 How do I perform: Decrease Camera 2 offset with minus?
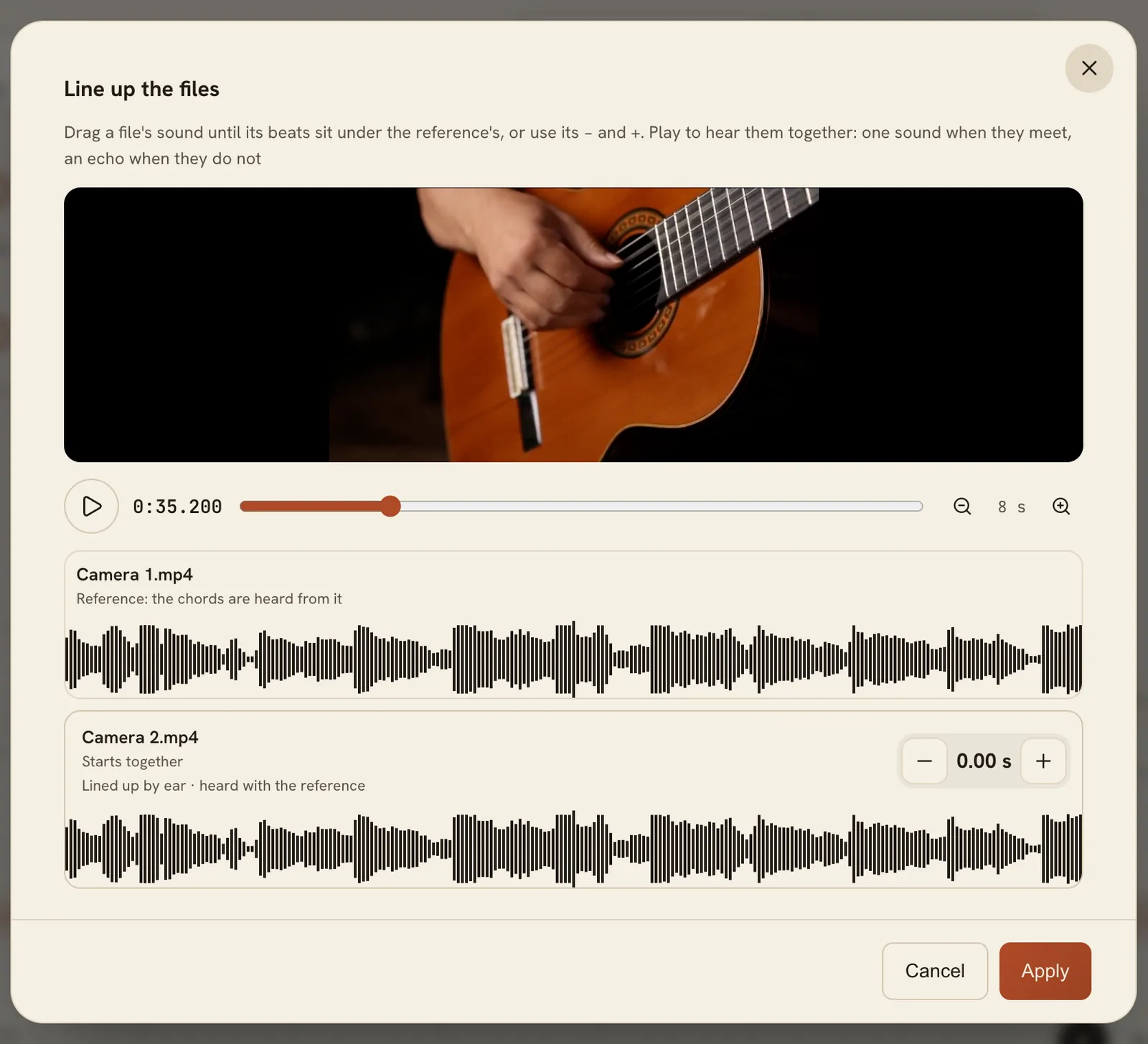point(925,761)
